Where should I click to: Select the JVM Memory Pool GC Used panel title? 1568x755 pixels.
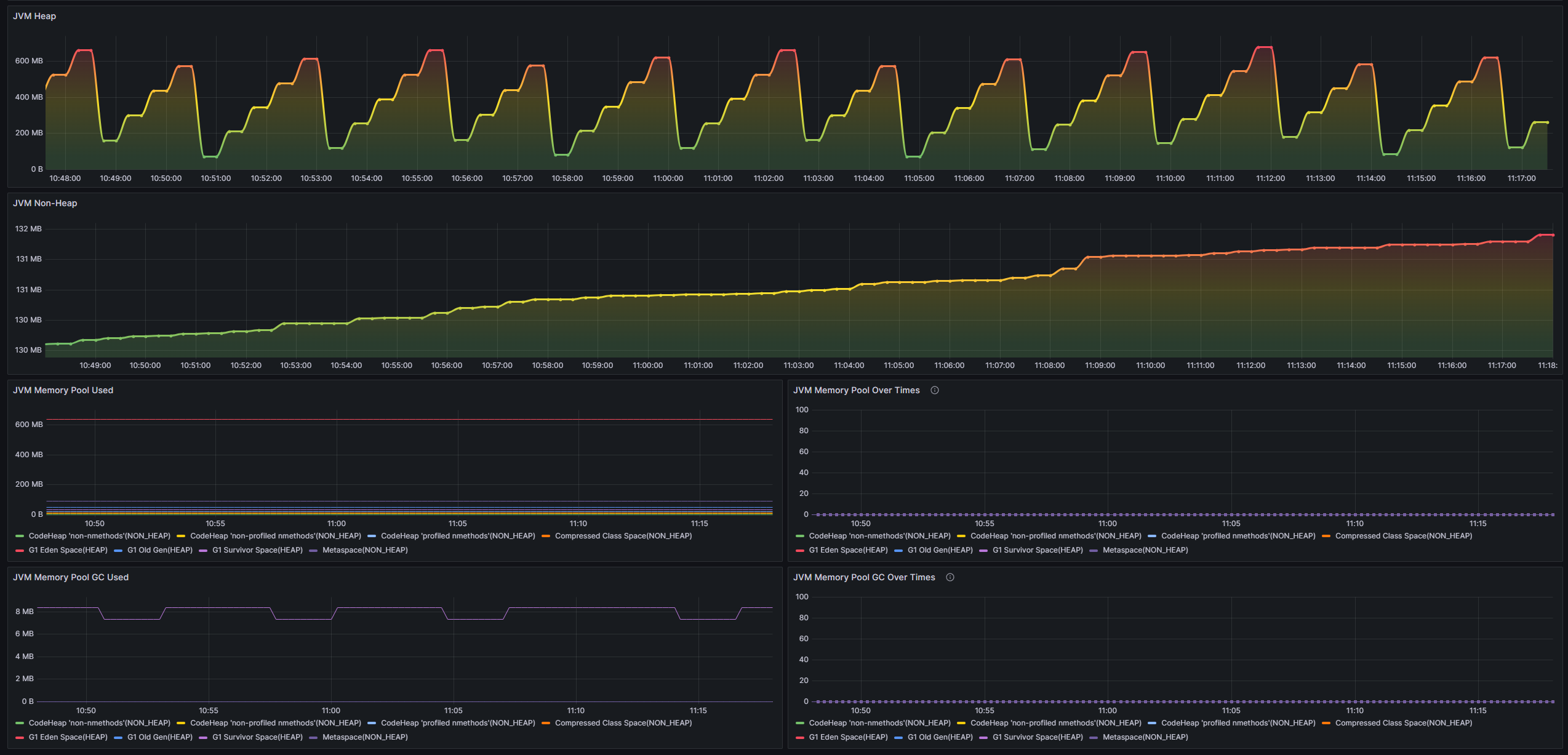70,577
